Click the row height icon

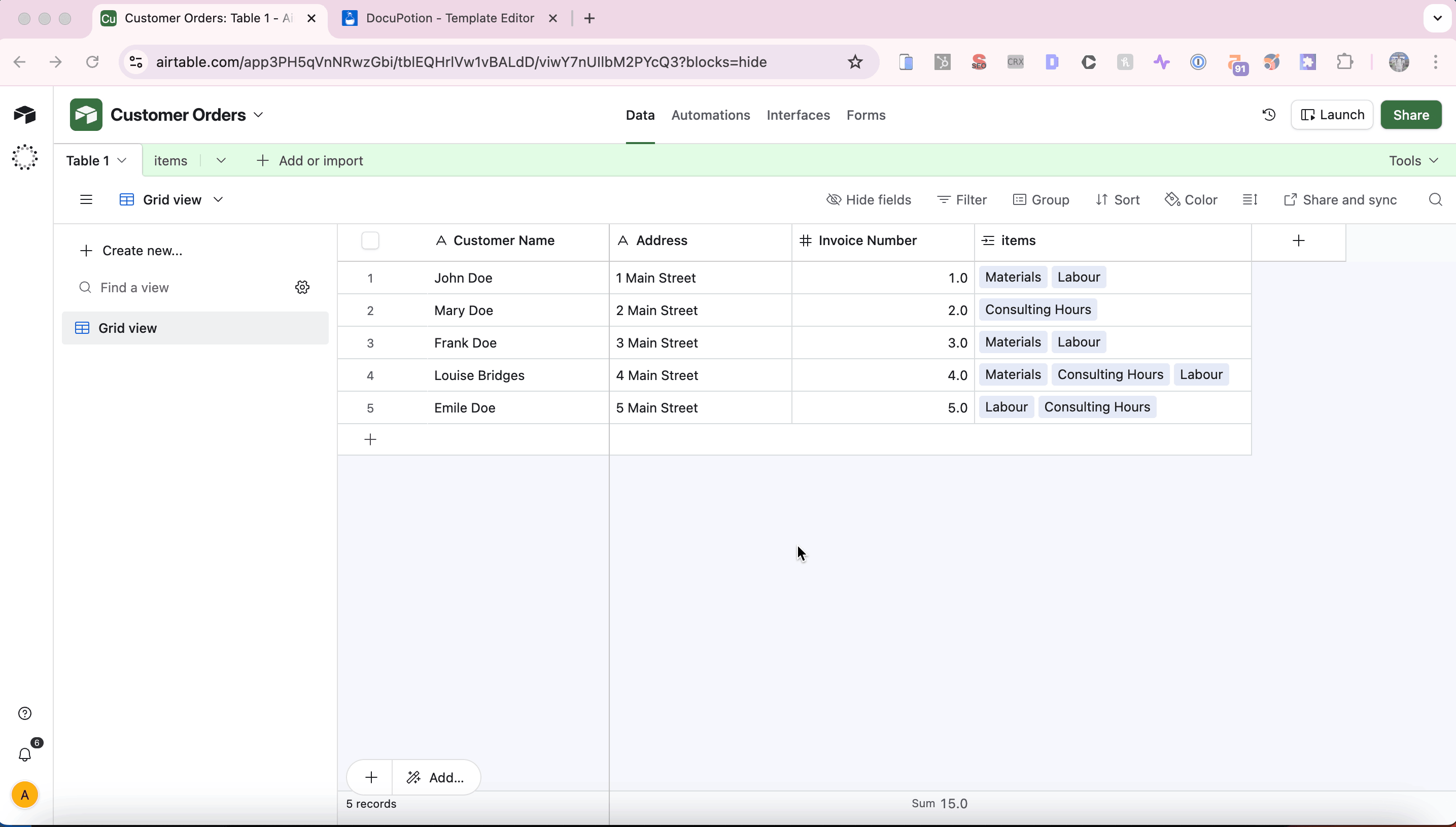point(1250,200)
